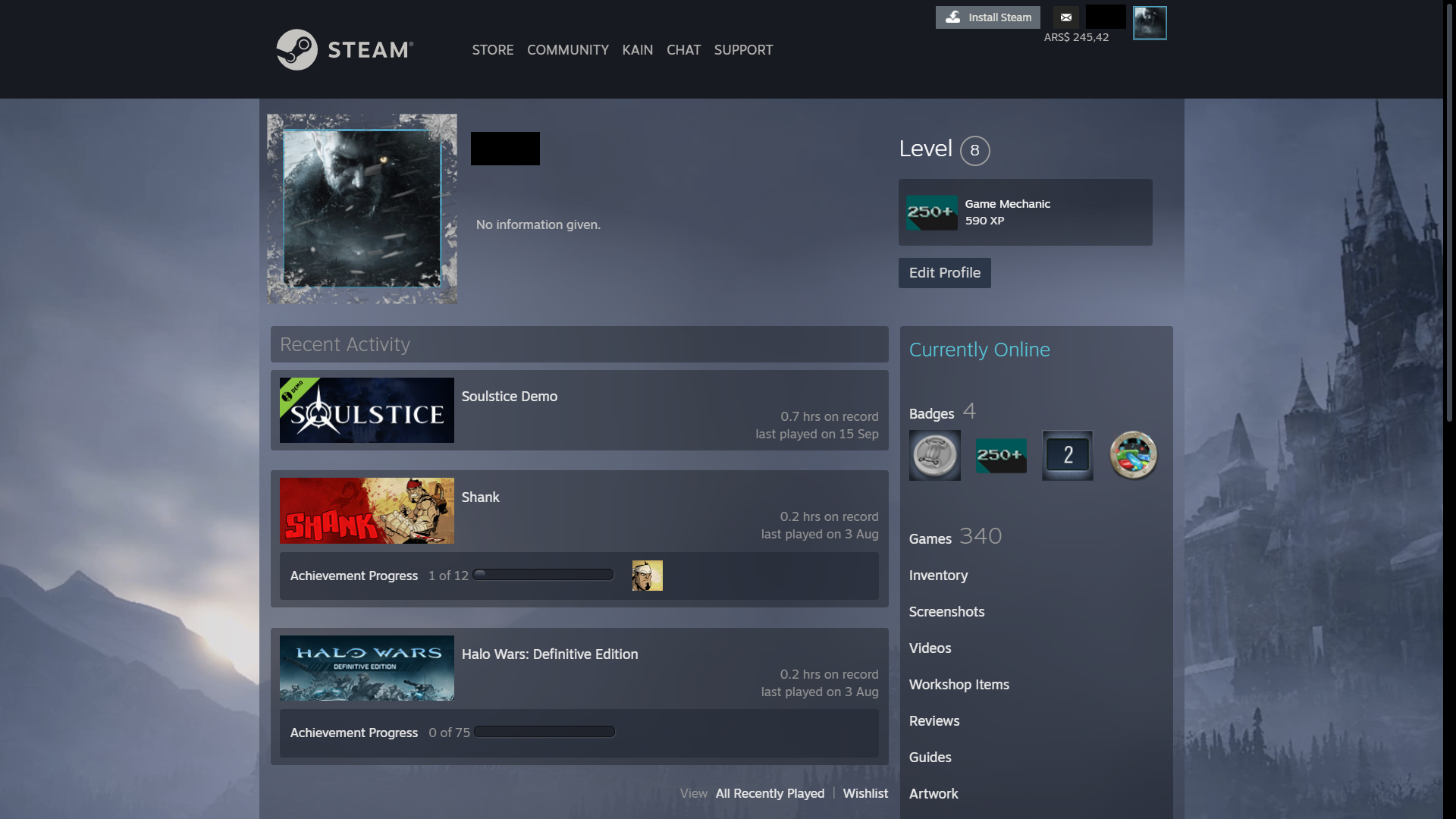Click the Shank achievement icon
Screen dimensions: 1456x819
pos(648,576)
